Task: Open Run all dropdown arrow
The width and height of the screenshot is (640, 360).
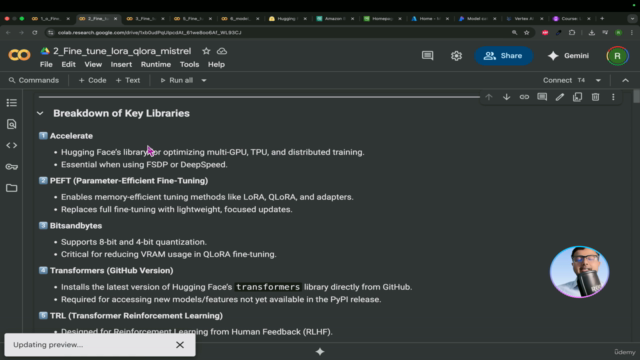Action: [x=204, y=80]
